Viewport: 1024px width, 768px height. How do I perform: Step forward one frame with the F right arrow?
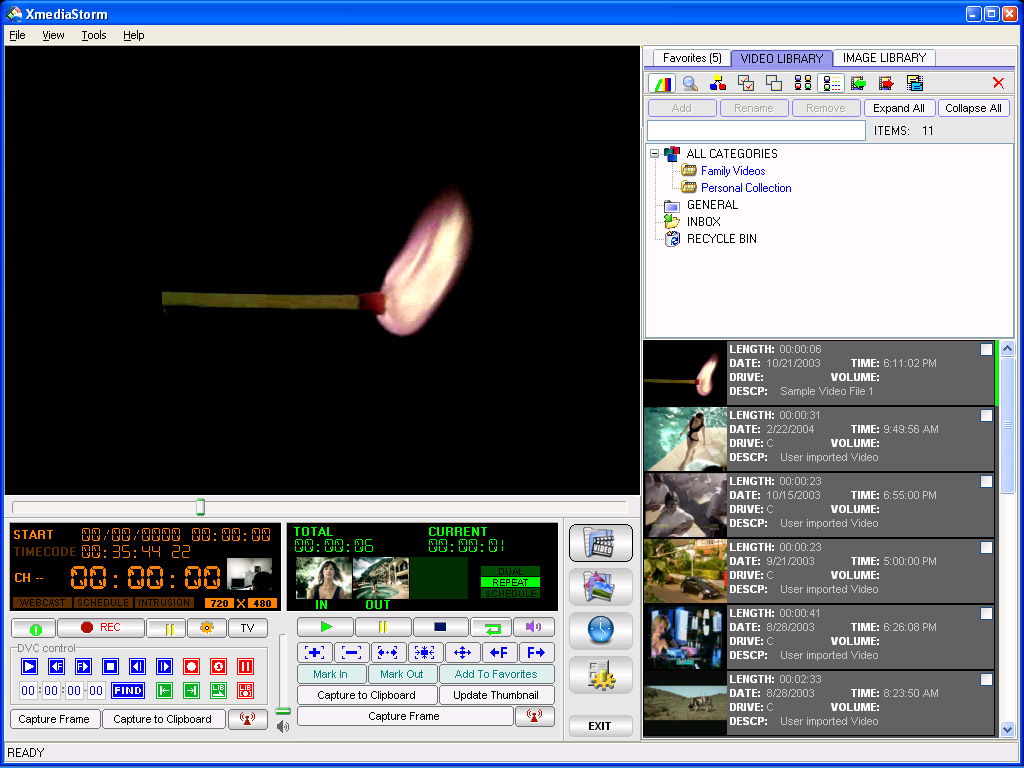(x=537, y=652)
